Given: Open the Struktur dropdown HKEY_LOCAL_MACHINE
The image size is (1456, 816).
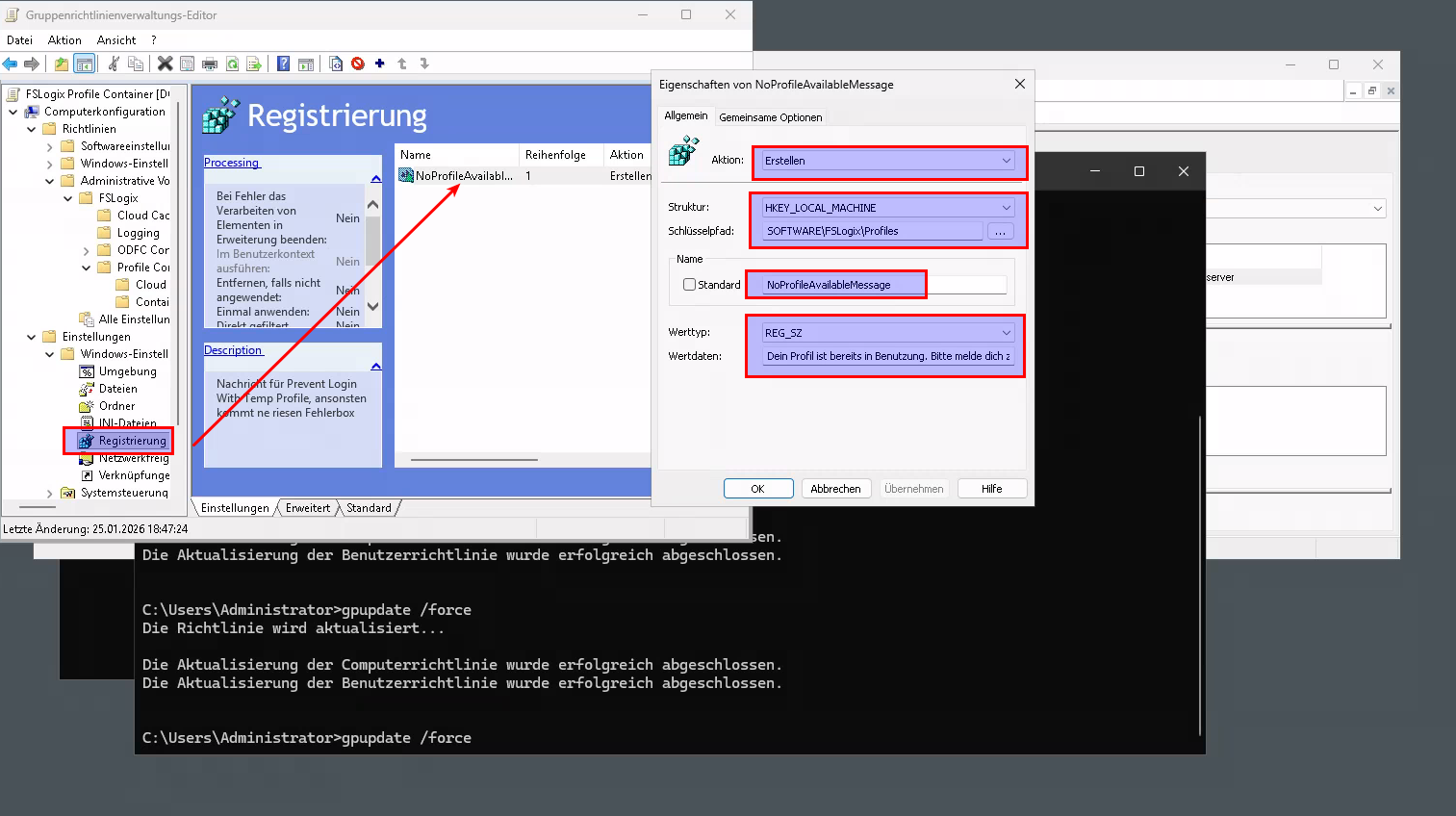Looking at the screenshot, I should coord(887,208).
